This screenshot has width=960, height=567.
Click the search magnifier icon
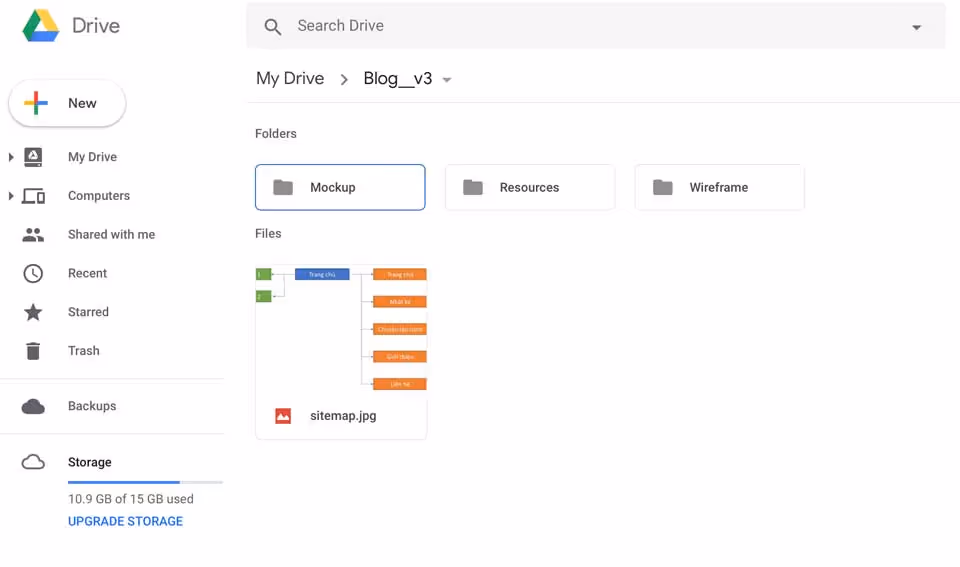pyautogui.click(x=272, y=26)
